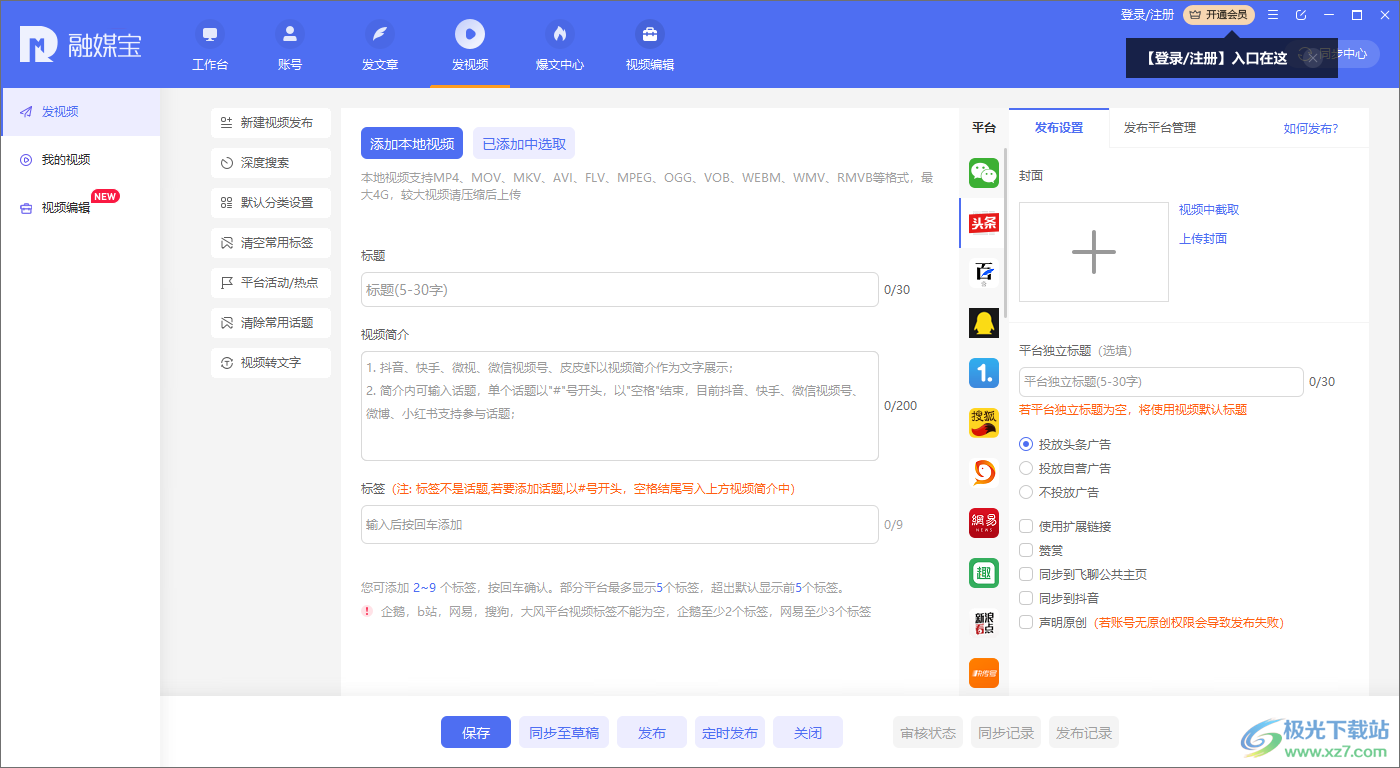Click 登录/注册 at top

tap(1147, 15)
